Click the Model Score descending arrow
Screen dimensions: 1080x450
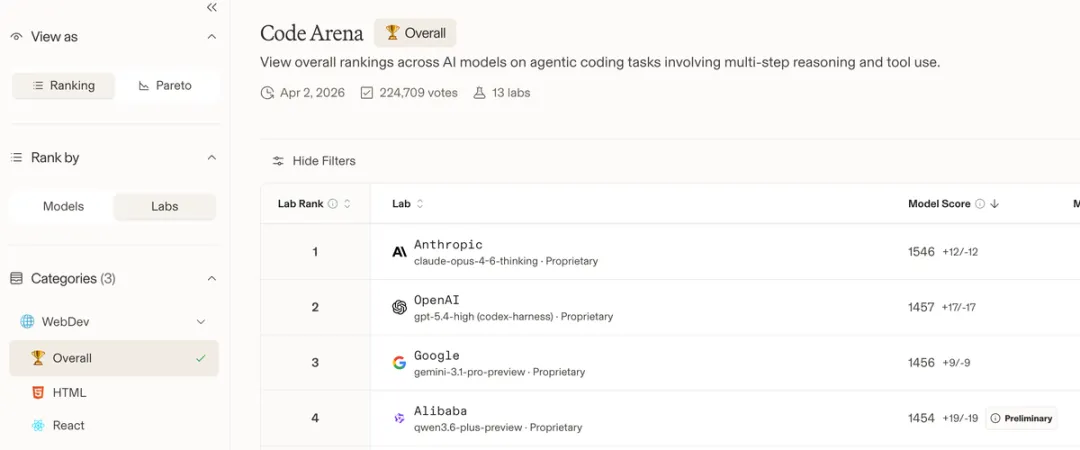pos(995,204)
